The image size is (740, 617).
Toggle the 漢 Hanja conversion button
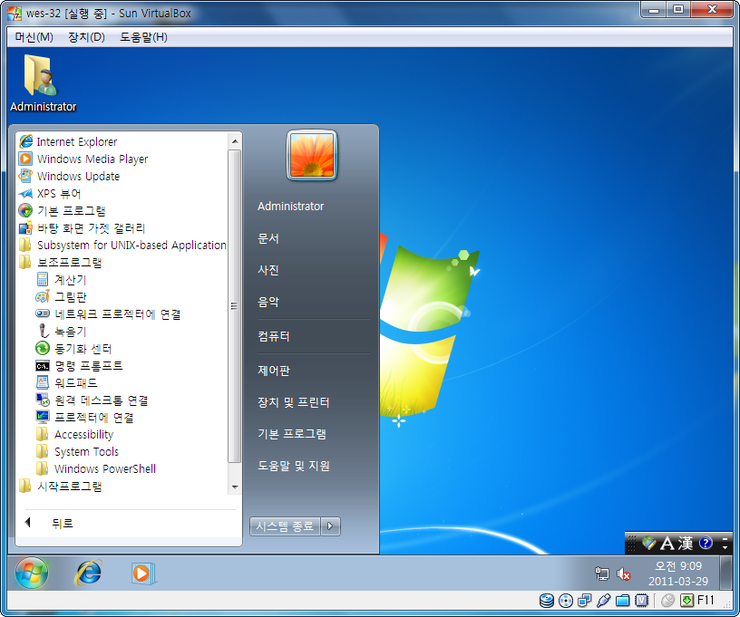coord(685,543)
